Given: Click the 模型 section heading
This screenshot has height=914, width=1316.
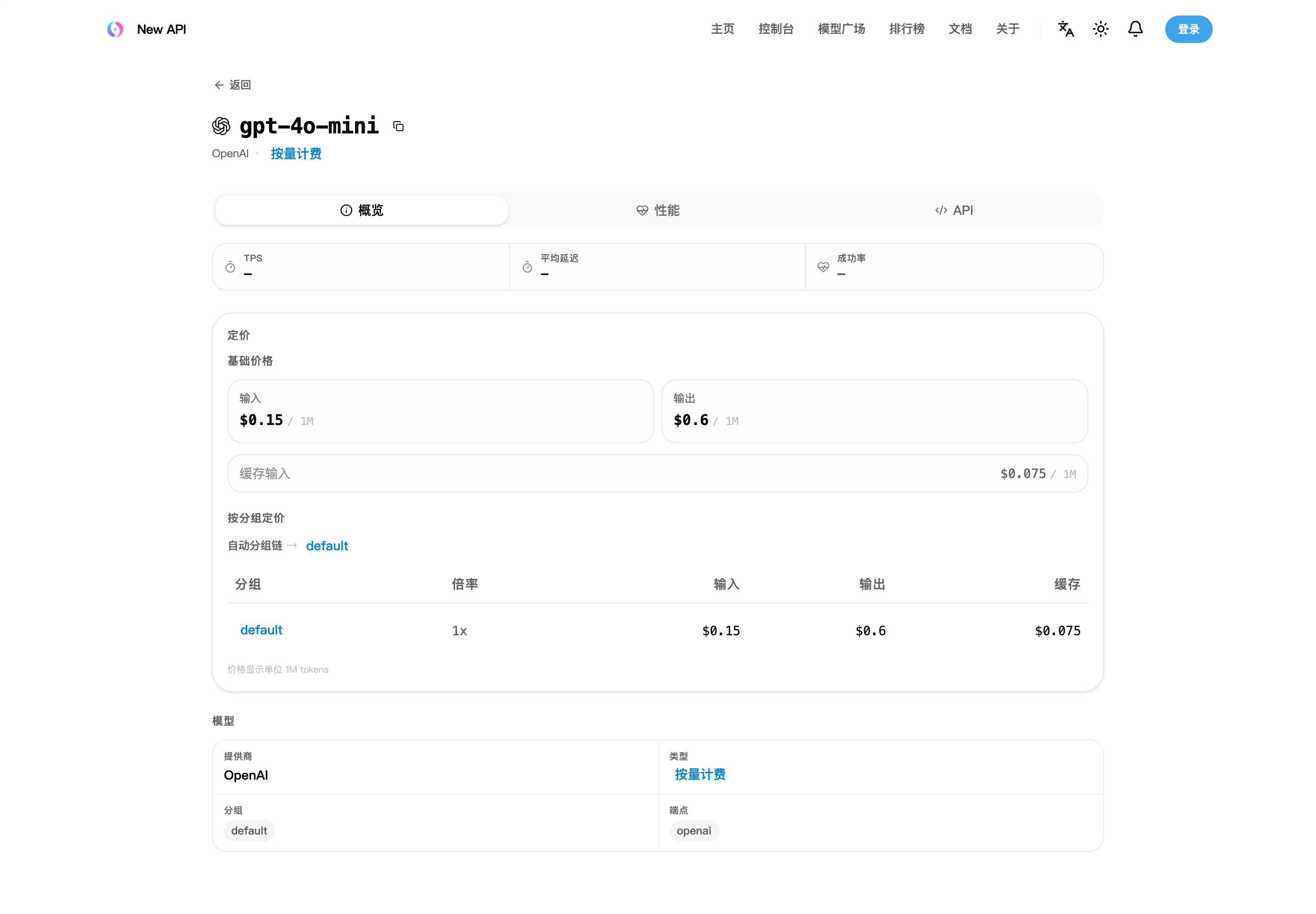Looking at the screenshot, I should 223,721.
